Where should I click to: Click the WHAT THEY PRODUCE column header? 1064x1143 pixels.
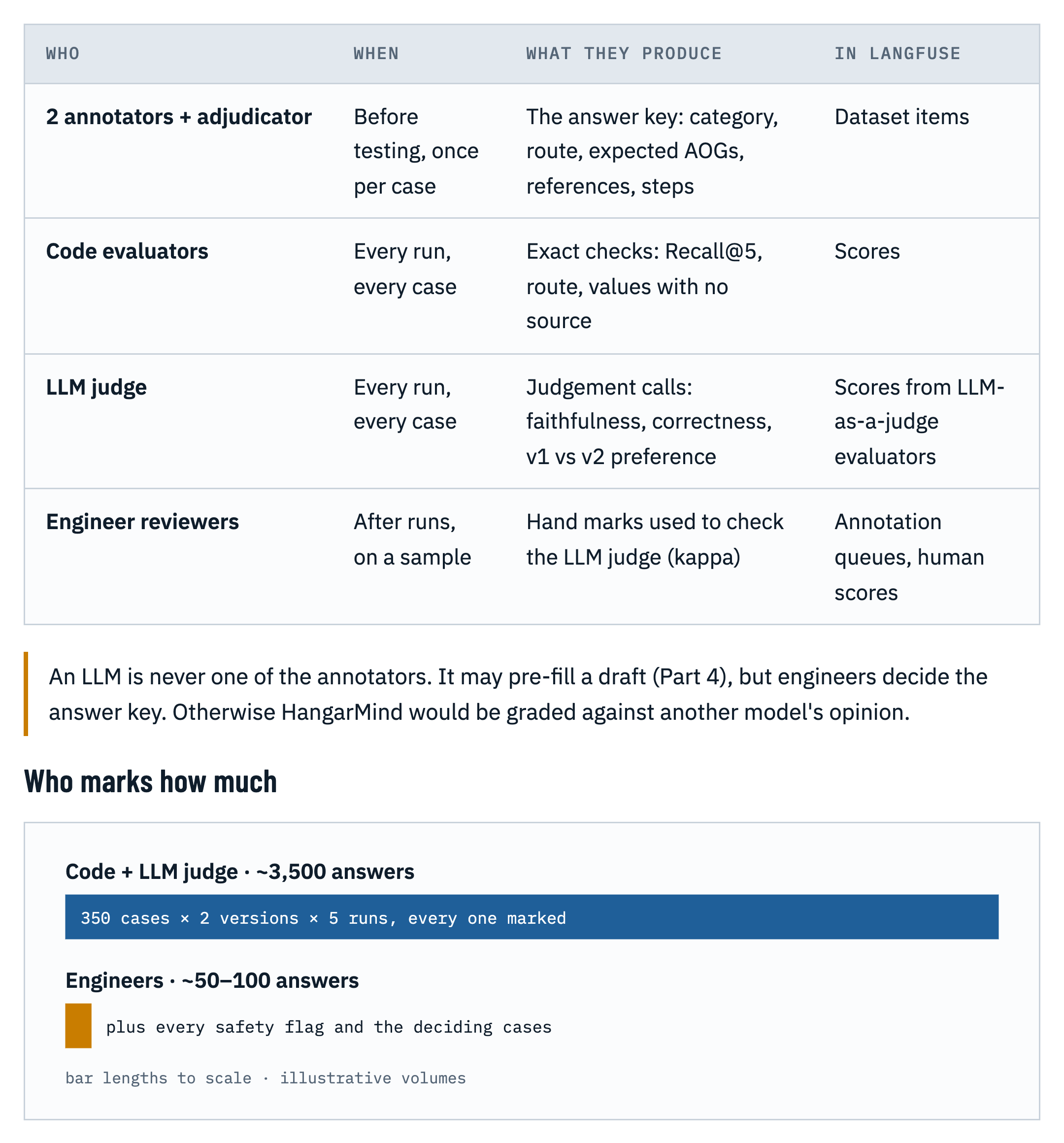(624, 54)
